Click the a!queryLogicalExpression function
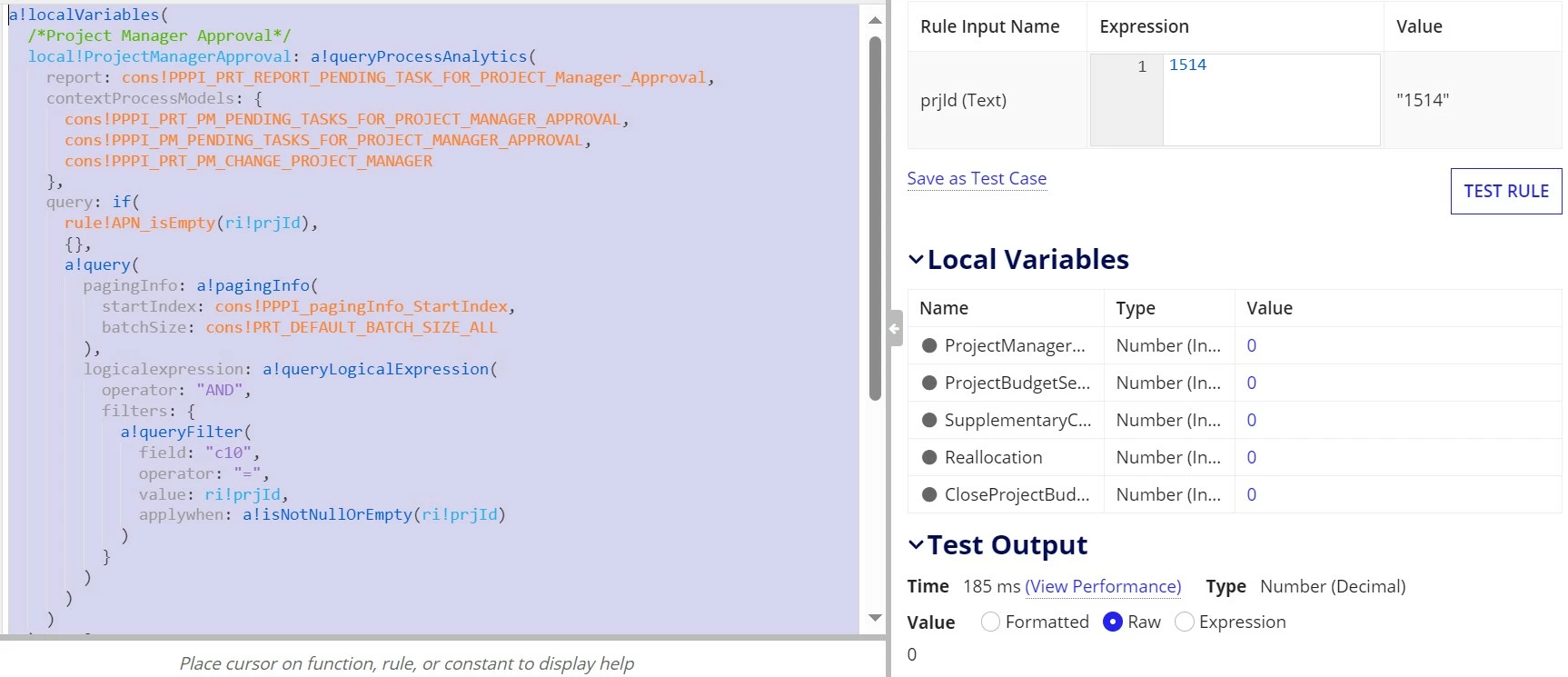The height and width of the screenshot is (677, 1568). click(376, 369)
